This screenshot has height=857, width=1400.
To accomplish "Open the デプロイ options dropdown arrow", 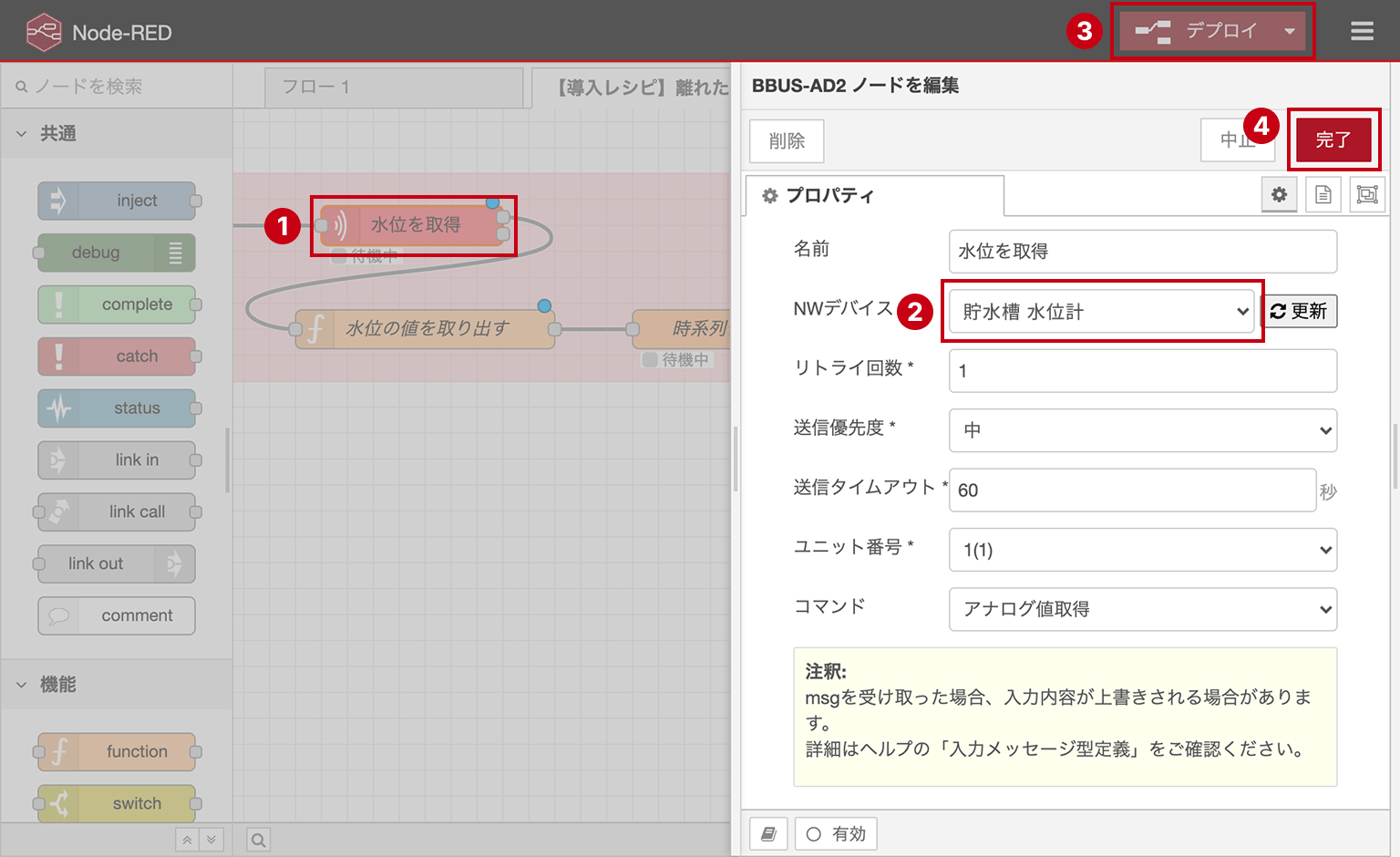I will [x=1290, y=31].
